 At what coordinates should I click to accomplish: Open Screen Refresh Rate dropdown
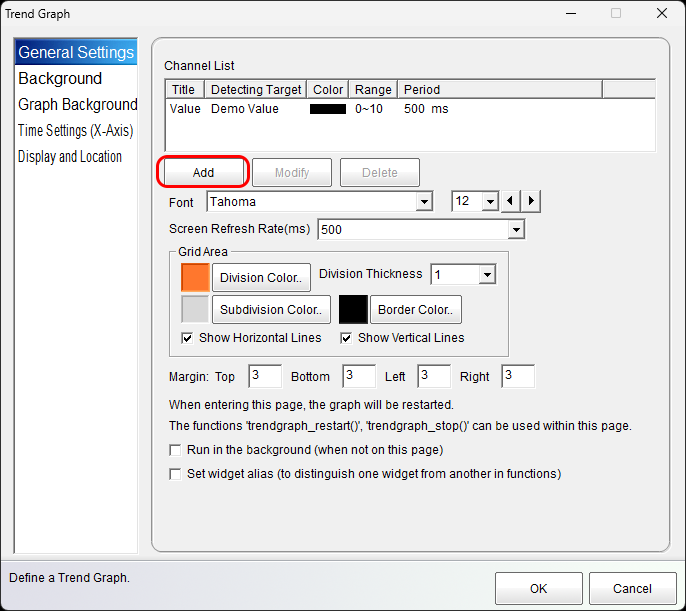coord(516,230)
